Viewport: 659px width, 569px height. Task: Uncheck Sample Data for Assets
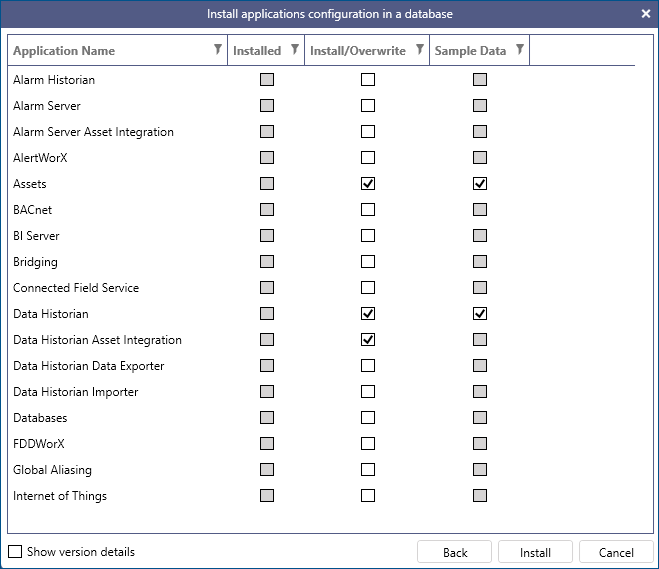480,184
